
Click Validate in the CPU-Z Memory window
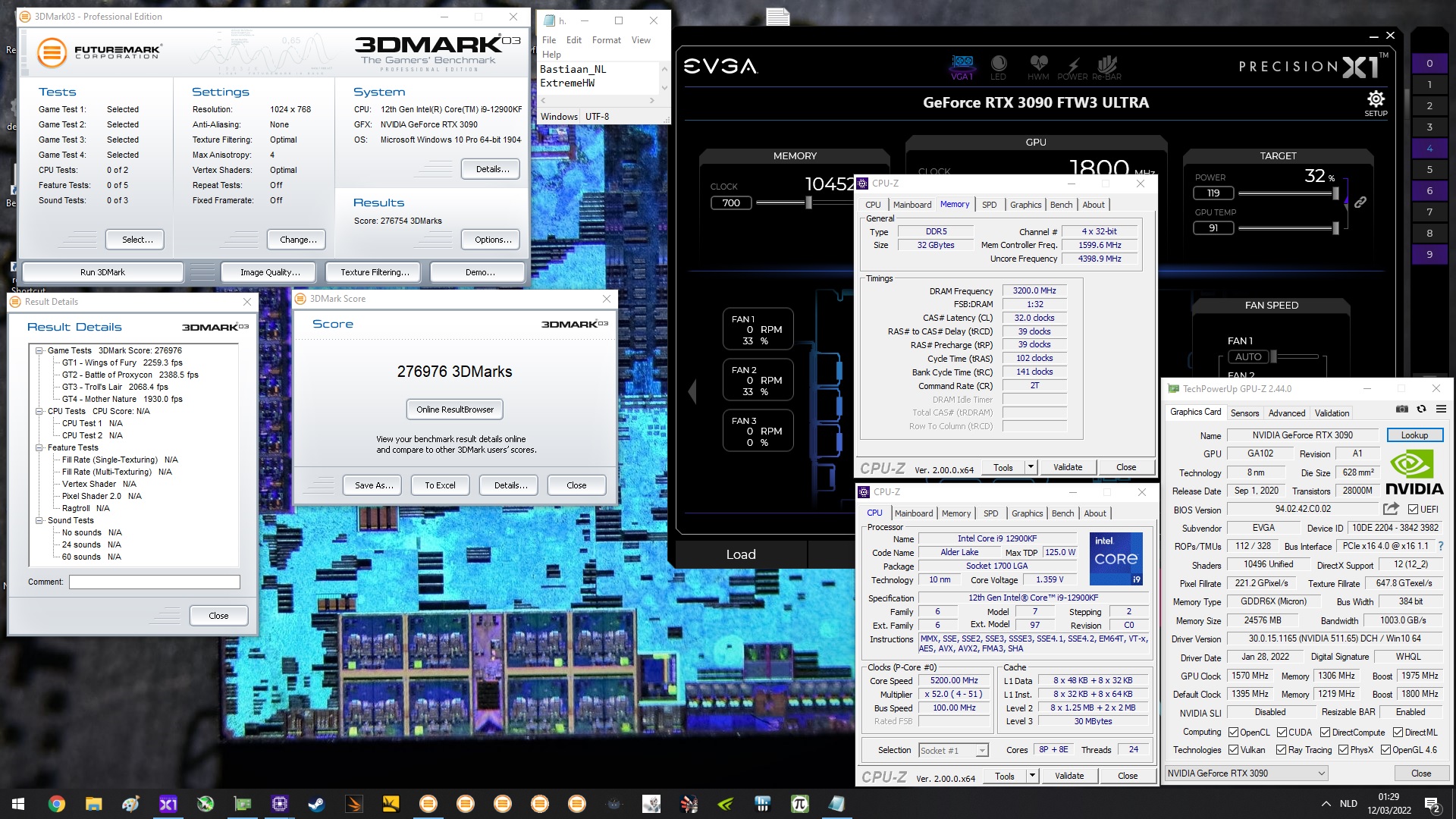click(x=1068, y=467)
